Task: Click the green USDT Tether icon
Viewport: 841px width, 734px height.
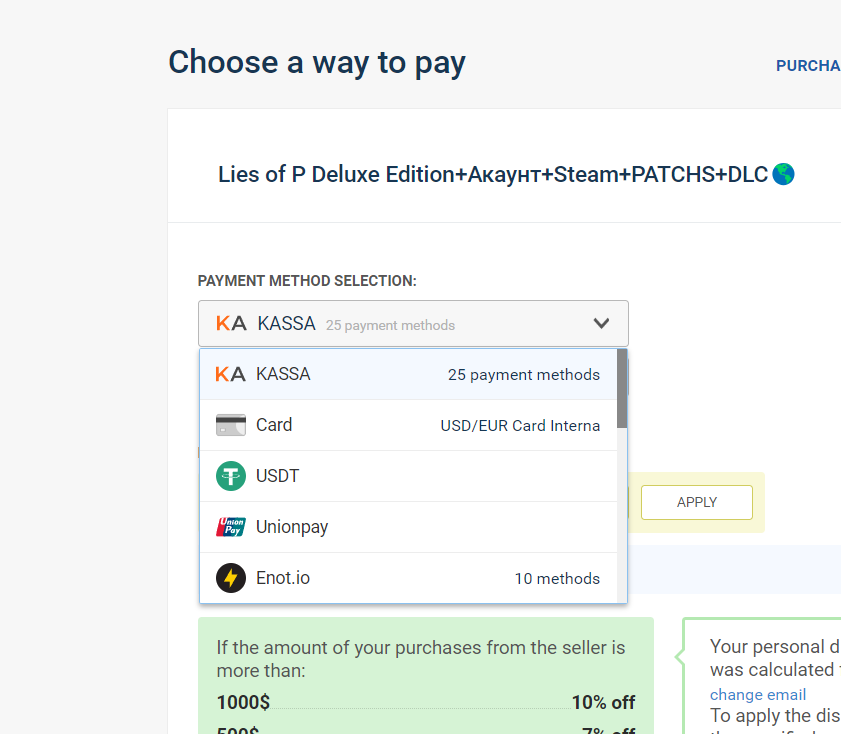Action: [x=231, y=476]
